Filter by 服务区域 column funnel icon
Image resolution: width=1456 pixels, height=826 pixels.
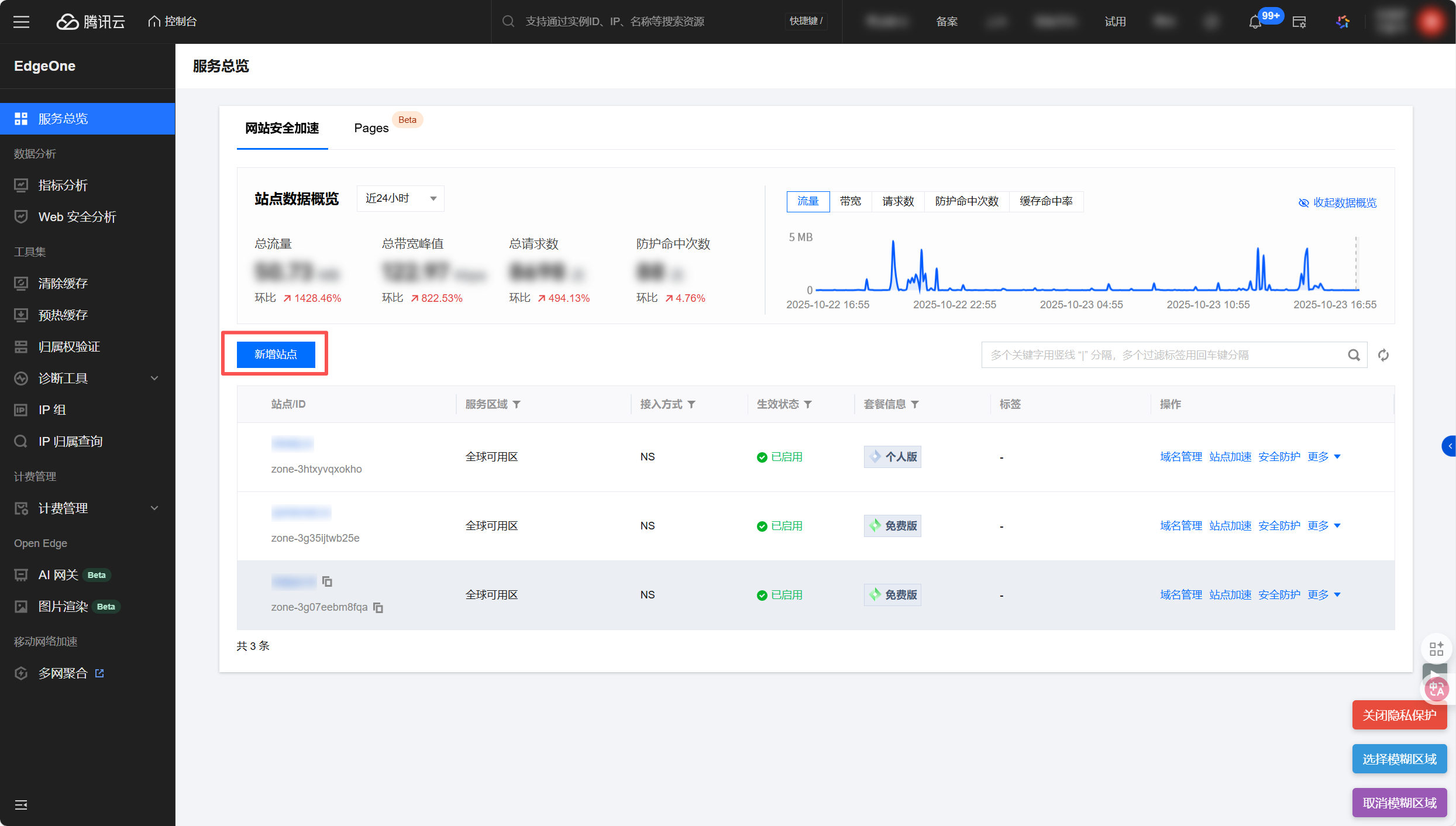[x=517, y=404]
